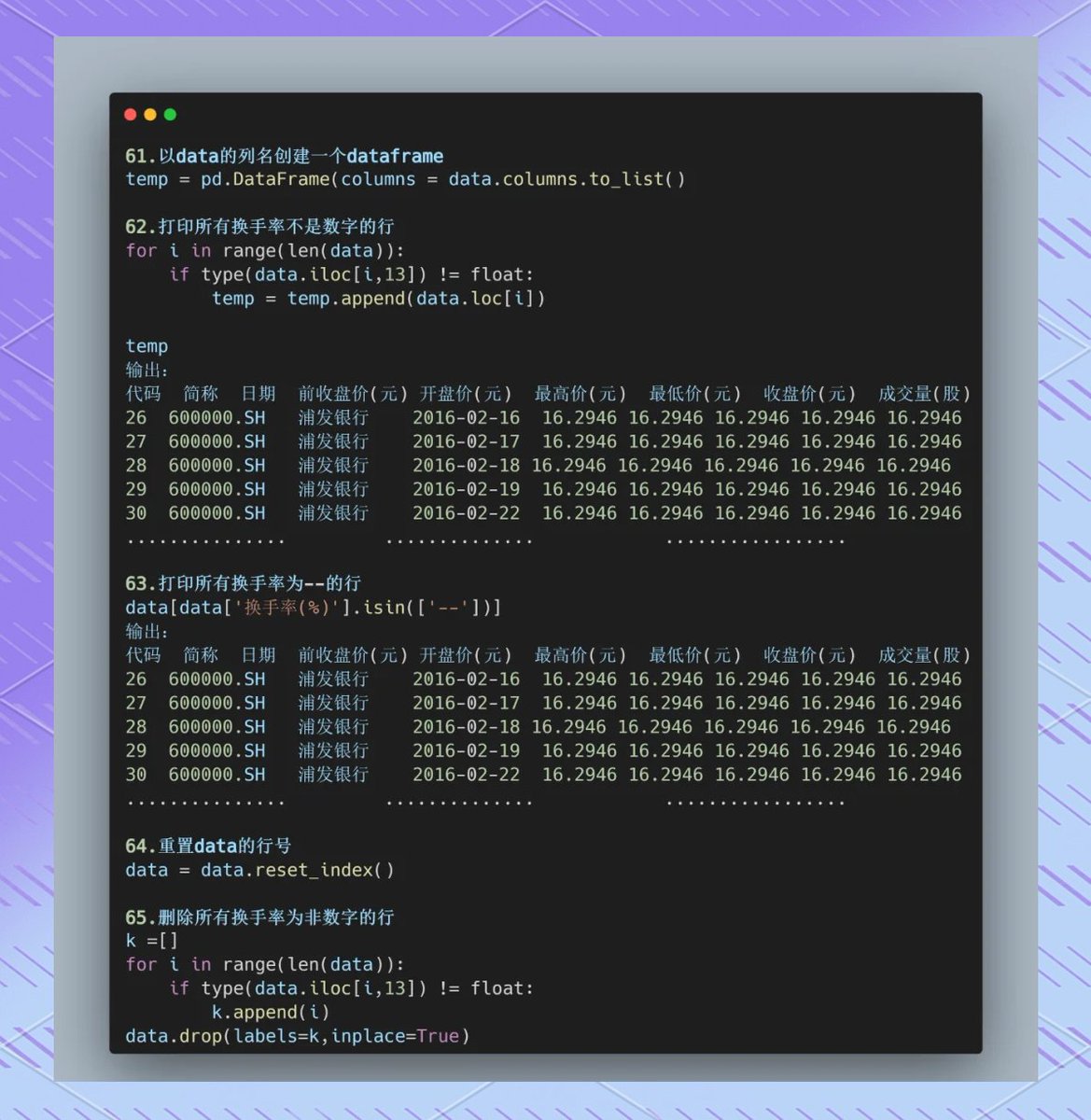Click "2016-02-17" date in section 62 output

(x=467, y=441)
